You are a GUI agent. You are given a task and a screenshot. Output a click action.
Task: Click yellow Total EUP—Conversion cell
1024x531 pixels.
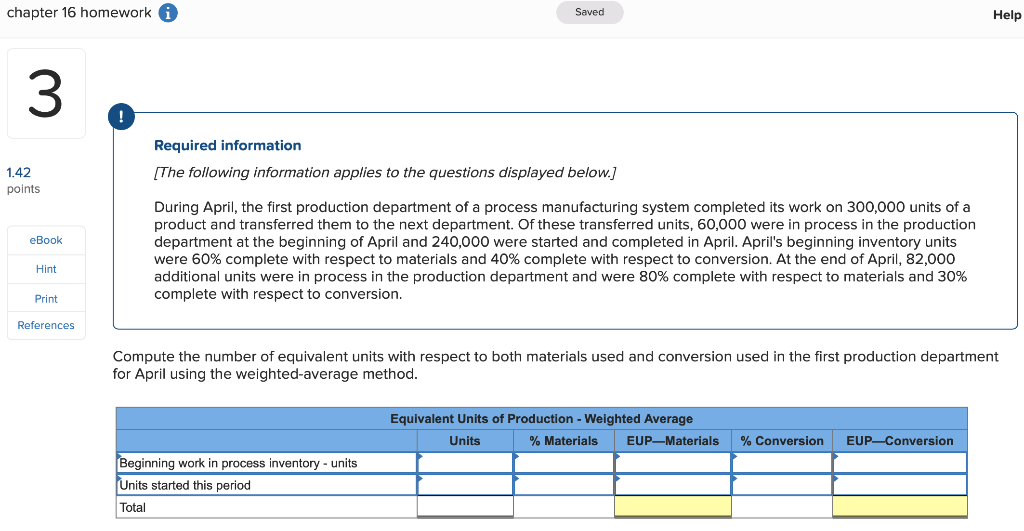[x=900, y=507]
